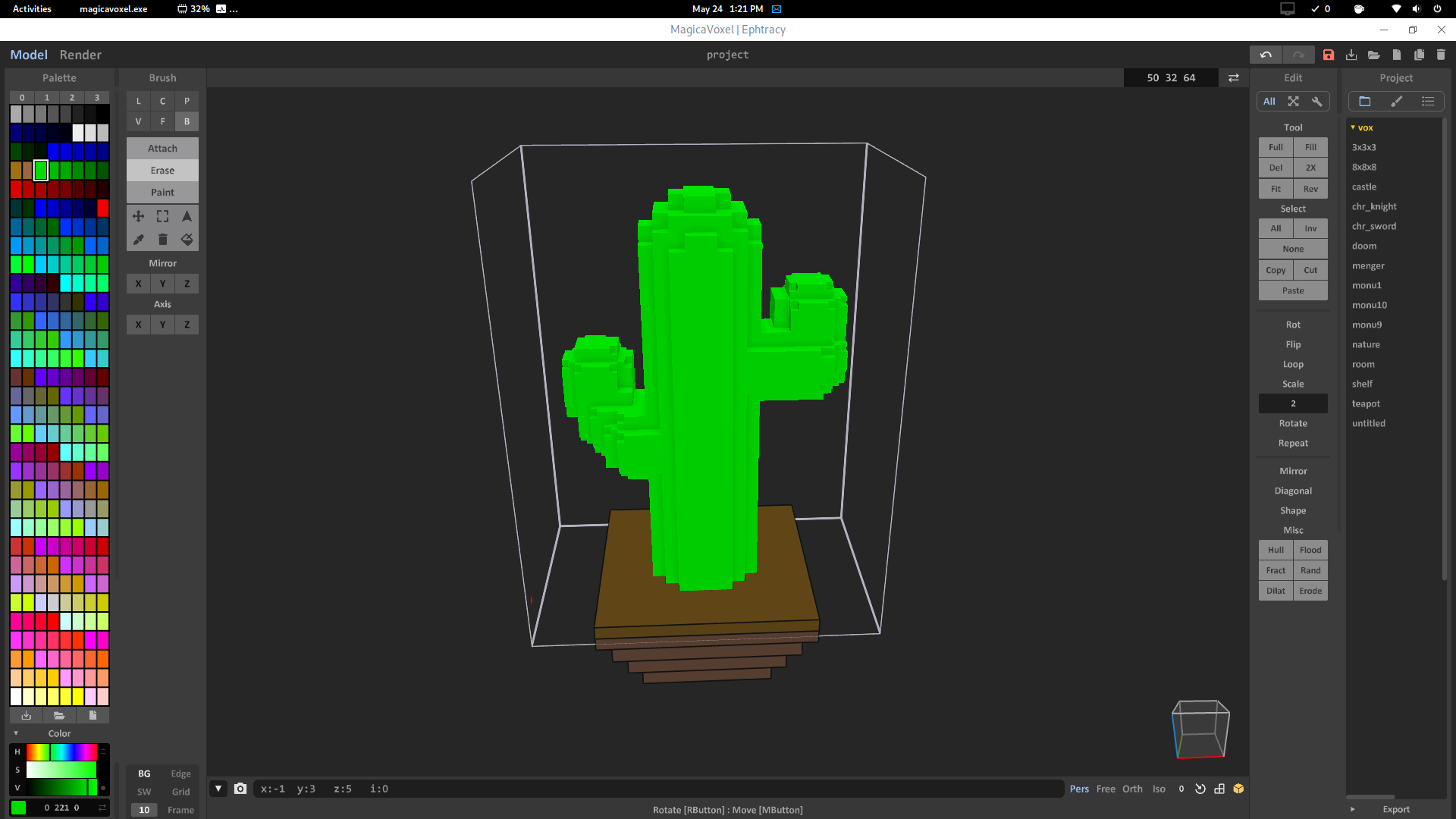Delete model with top trash icon

click(1441, 55)
